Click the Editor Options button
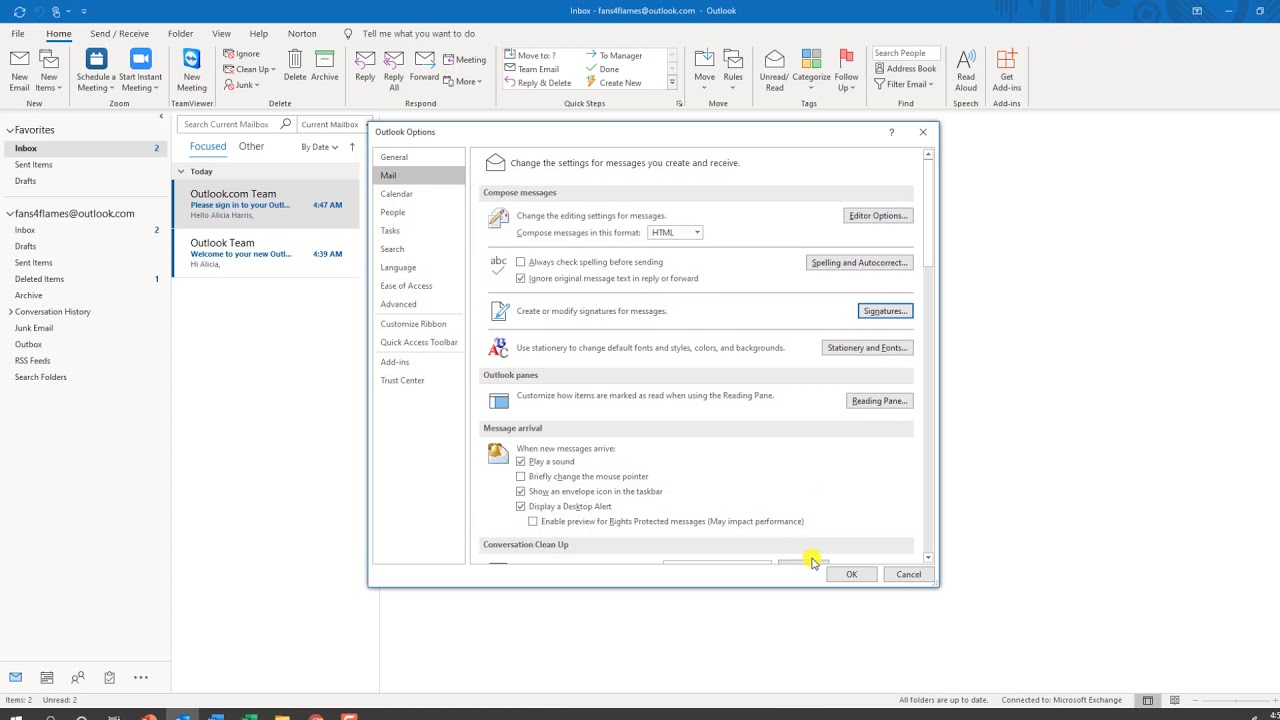The height and width of the screenshot is (720, 1280). coord(878,216)
